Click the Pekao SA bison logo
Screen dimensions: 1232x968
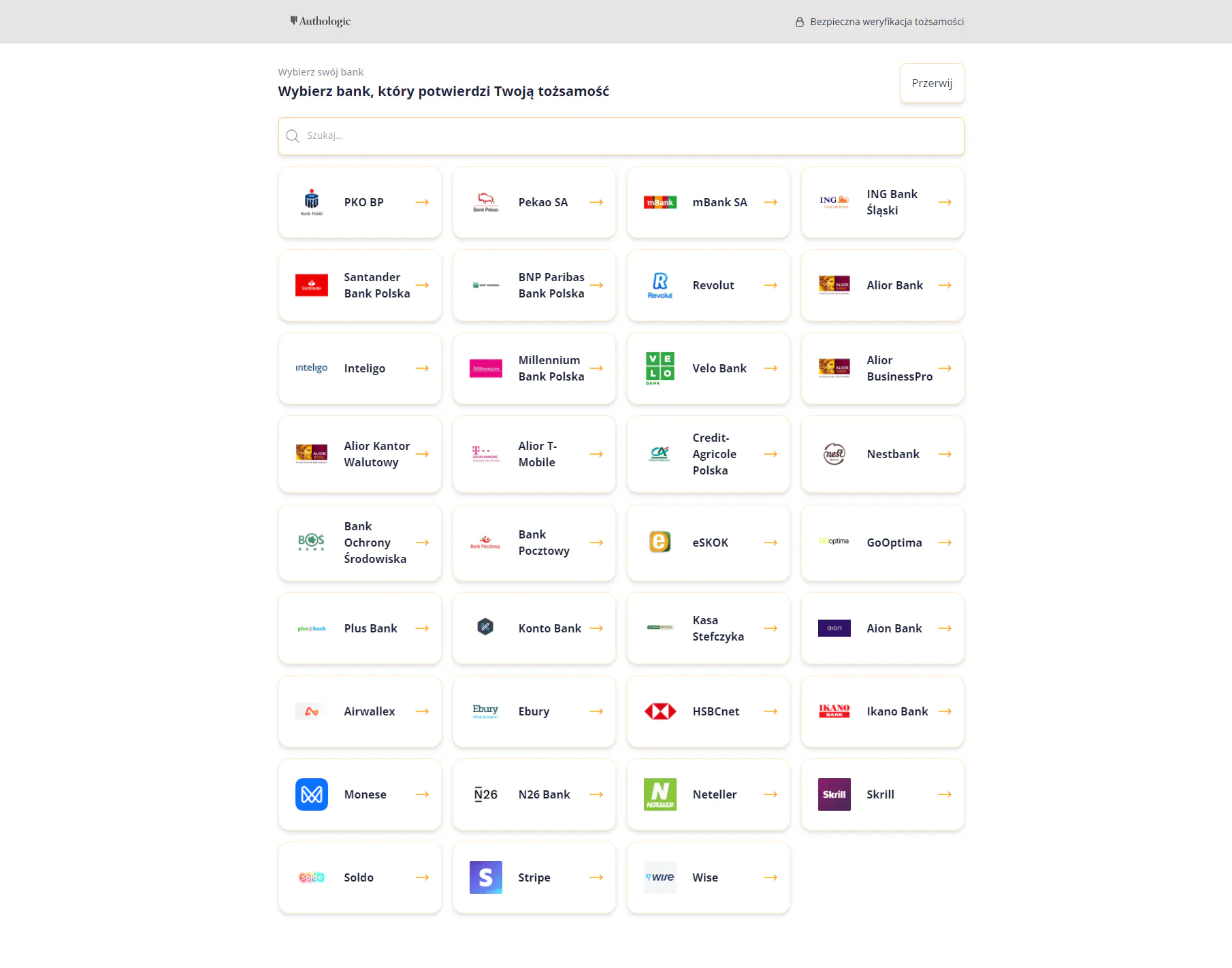point(486,202)
